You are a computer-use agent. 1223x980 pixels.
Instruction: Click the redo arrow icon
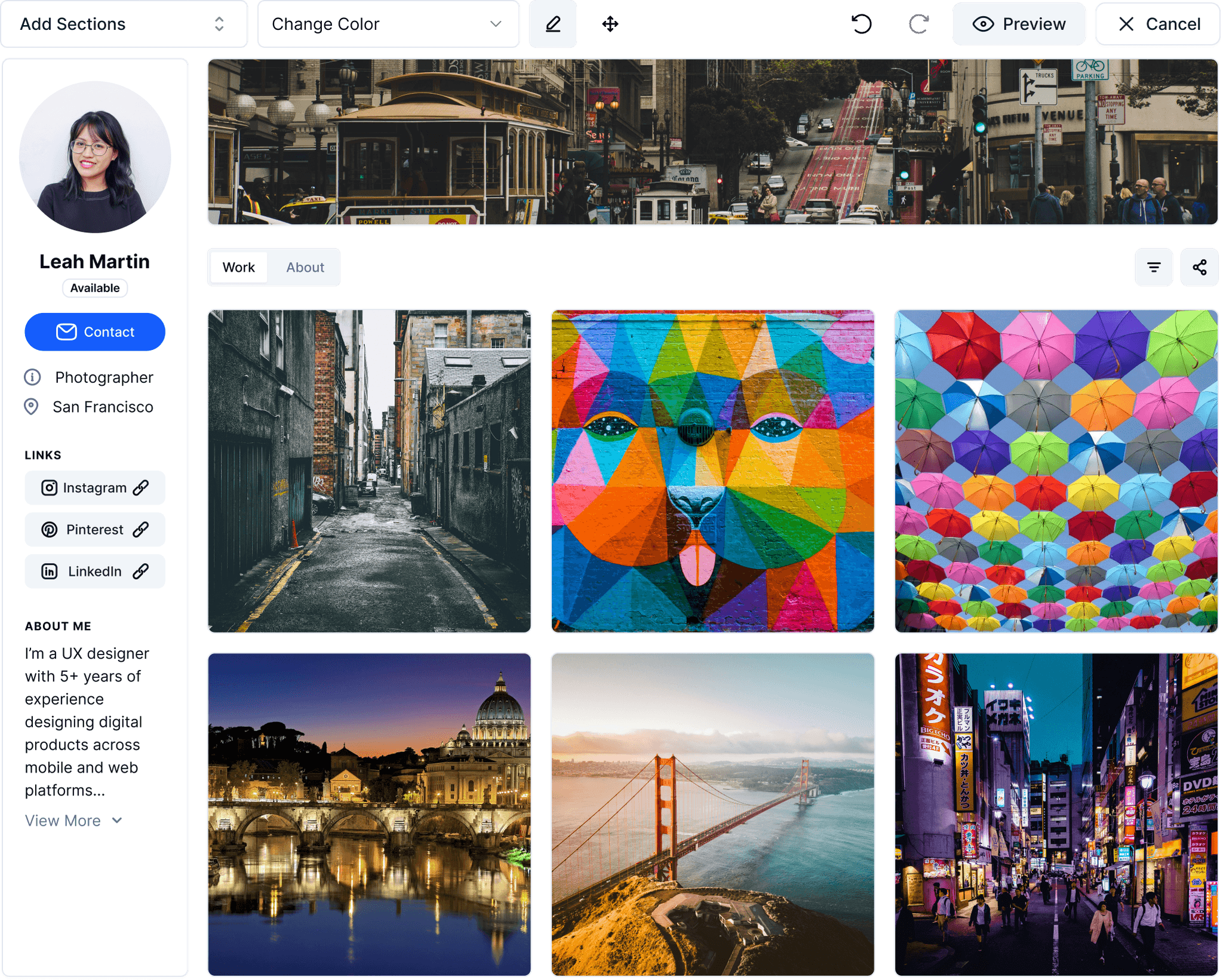click(x=918, y=24)
